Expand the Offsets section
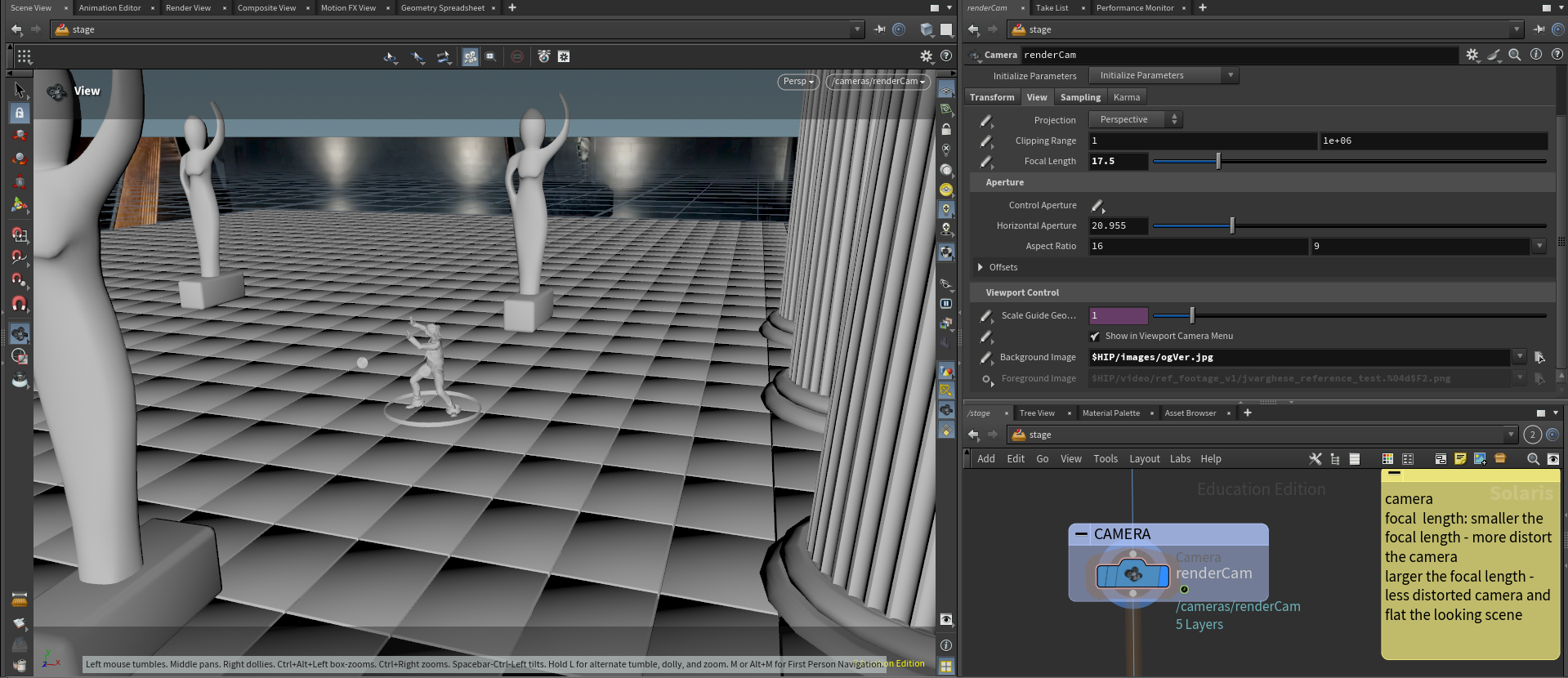Image resolution: width=1568 pixels, height=678 pixels. point(981,267)
